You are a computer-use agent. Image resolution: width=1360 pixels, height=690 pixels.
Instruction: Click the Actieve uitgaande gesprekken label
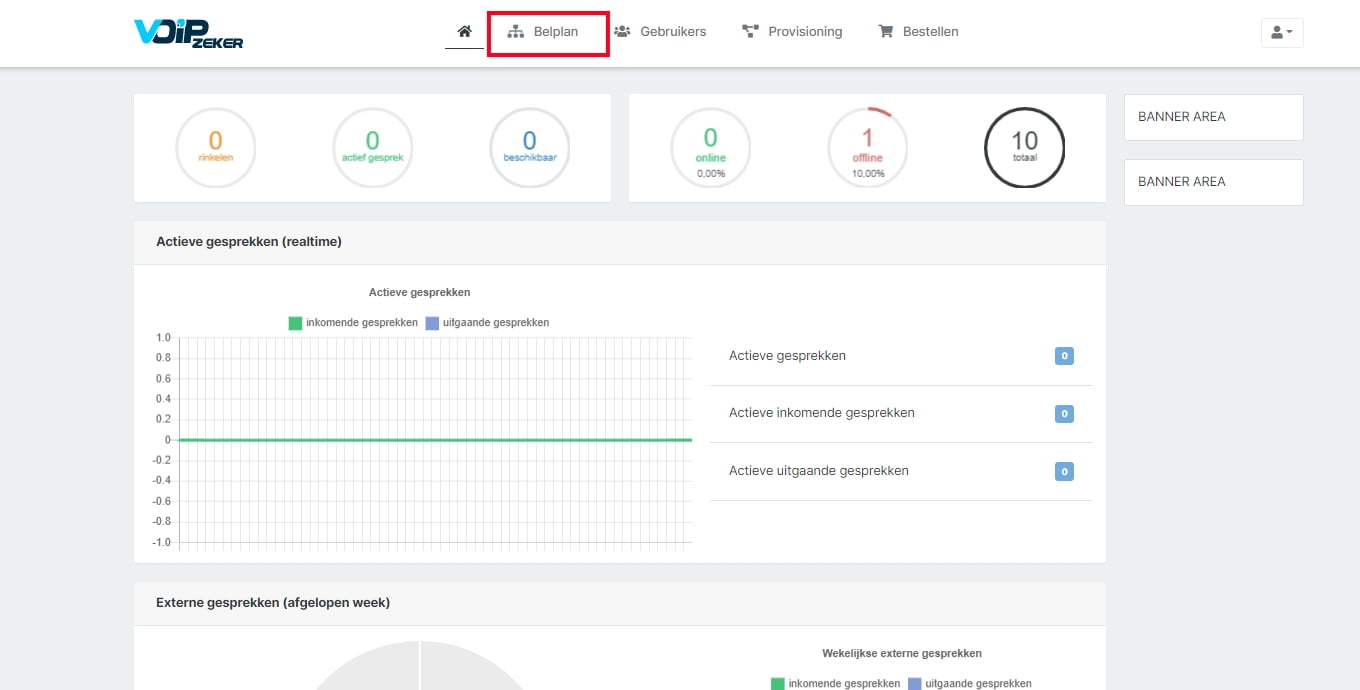819,471
